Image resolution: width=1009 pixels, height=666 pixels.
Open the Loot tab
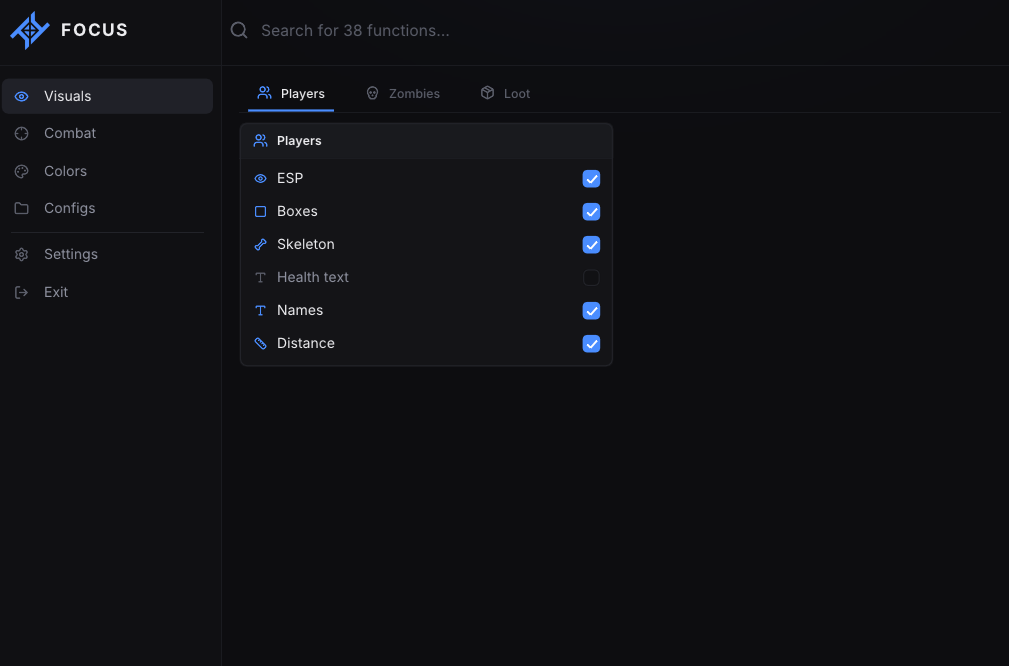(x=505, y=93)
